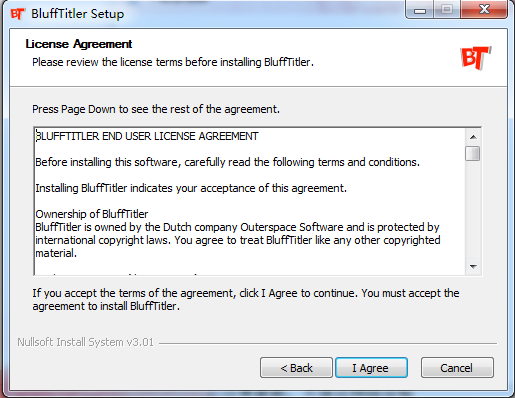This screenshot has width=515, height=398.
Task: Click the scrollbar down arrow in license box
Action: pyautogui.click(x=473, y=266)
